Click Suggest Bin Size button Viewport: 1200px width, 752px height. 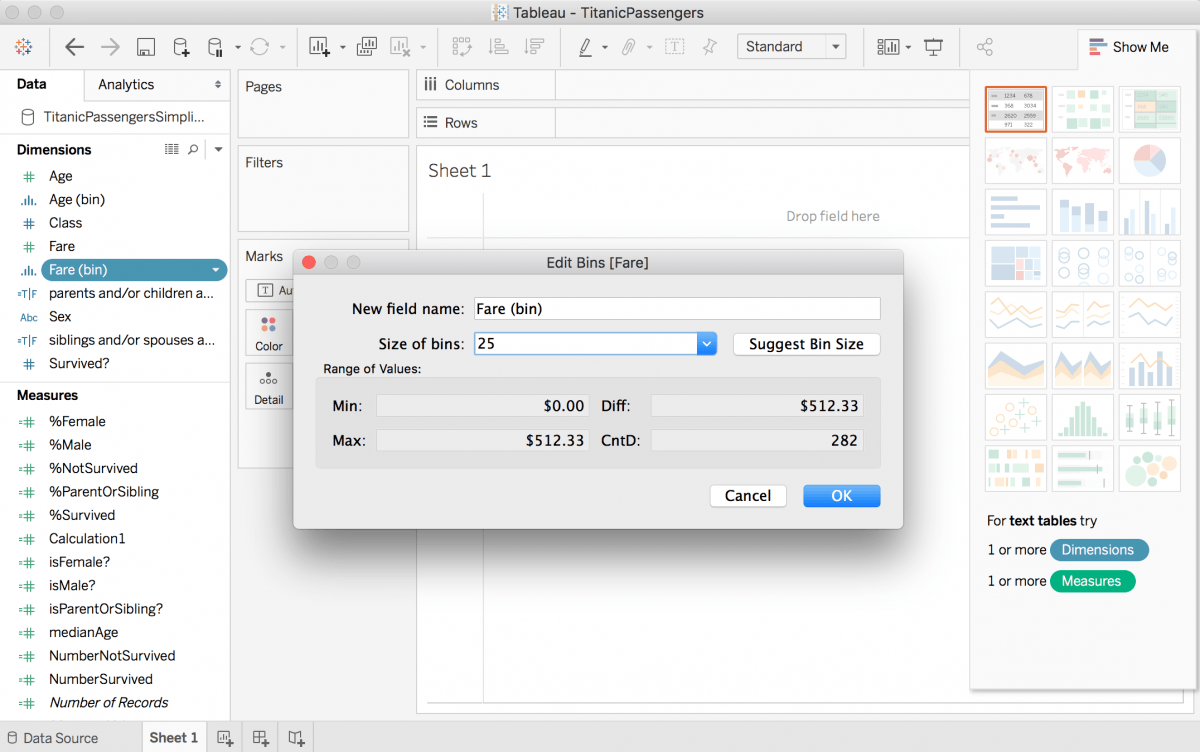click(806, 344)
